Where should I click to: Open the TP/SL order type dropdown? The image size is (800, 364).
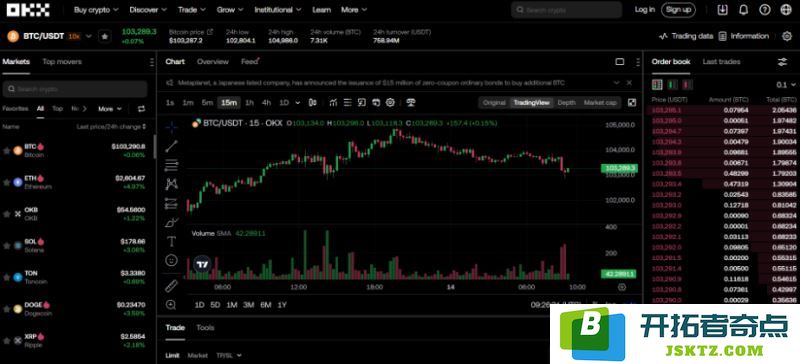click(x=229, y=355)
